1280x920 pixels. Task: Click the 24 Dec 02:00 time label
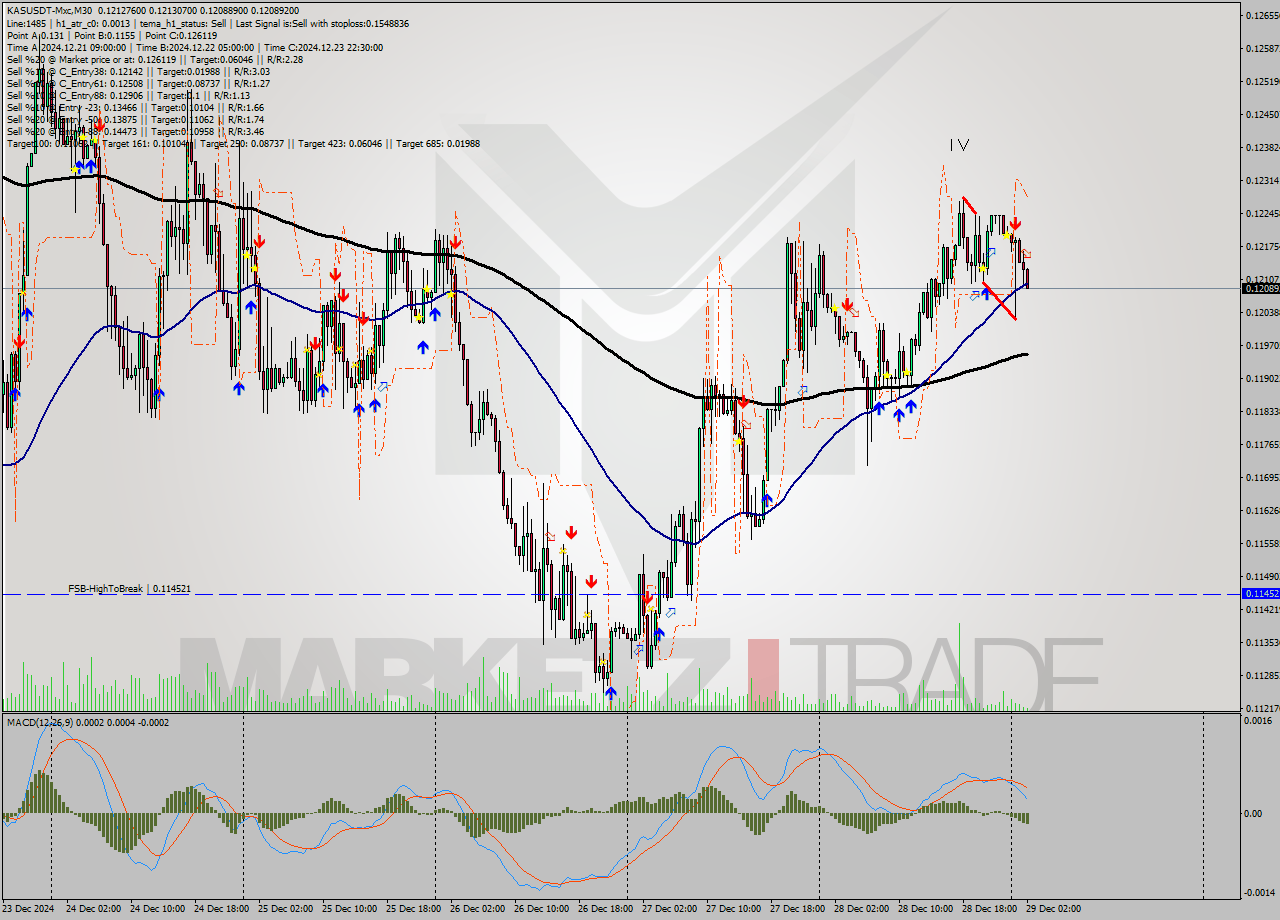coord(93,909)
